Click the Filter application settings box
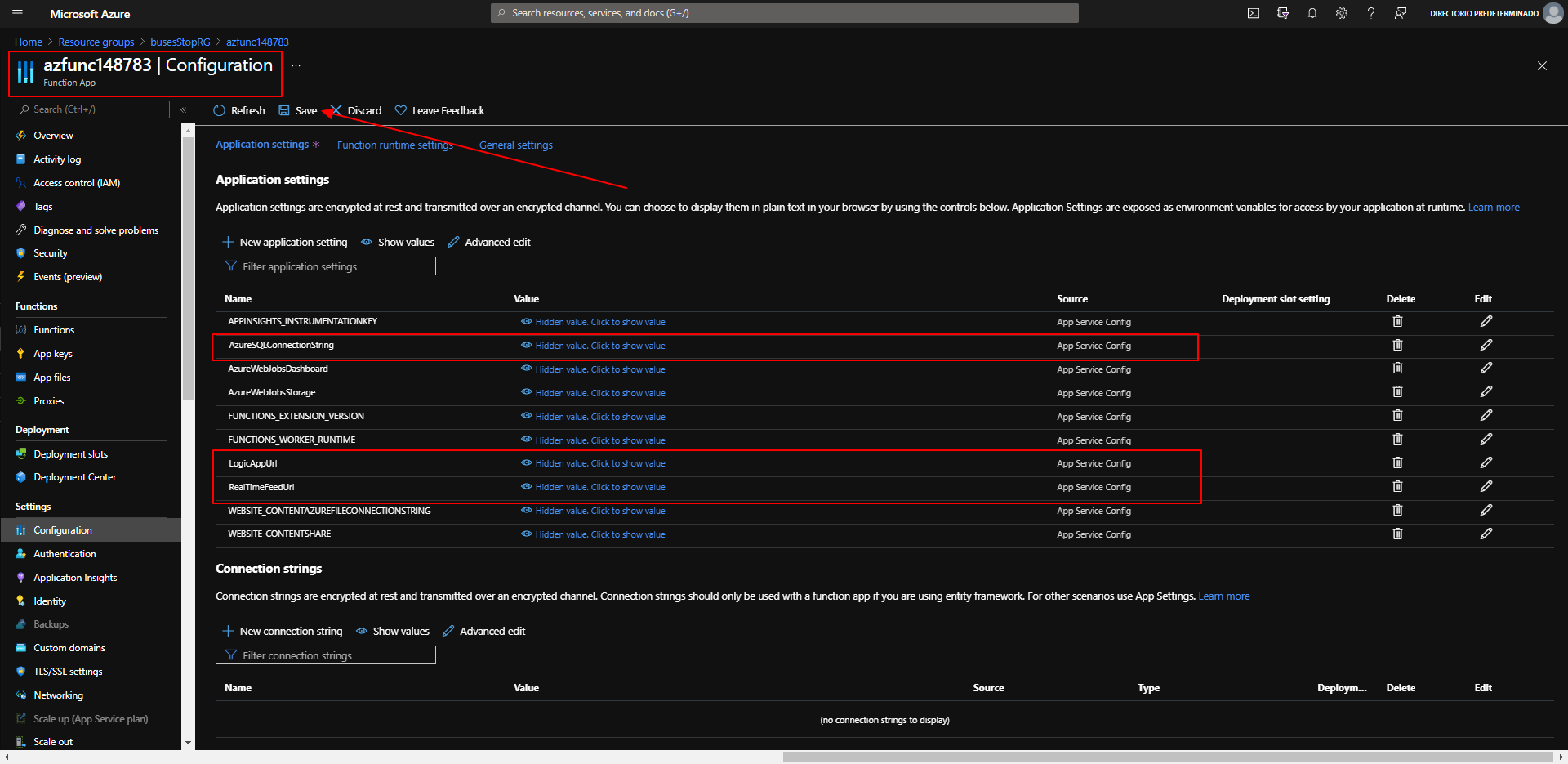This screenshot has width=1568, height=764. [326, 266]
